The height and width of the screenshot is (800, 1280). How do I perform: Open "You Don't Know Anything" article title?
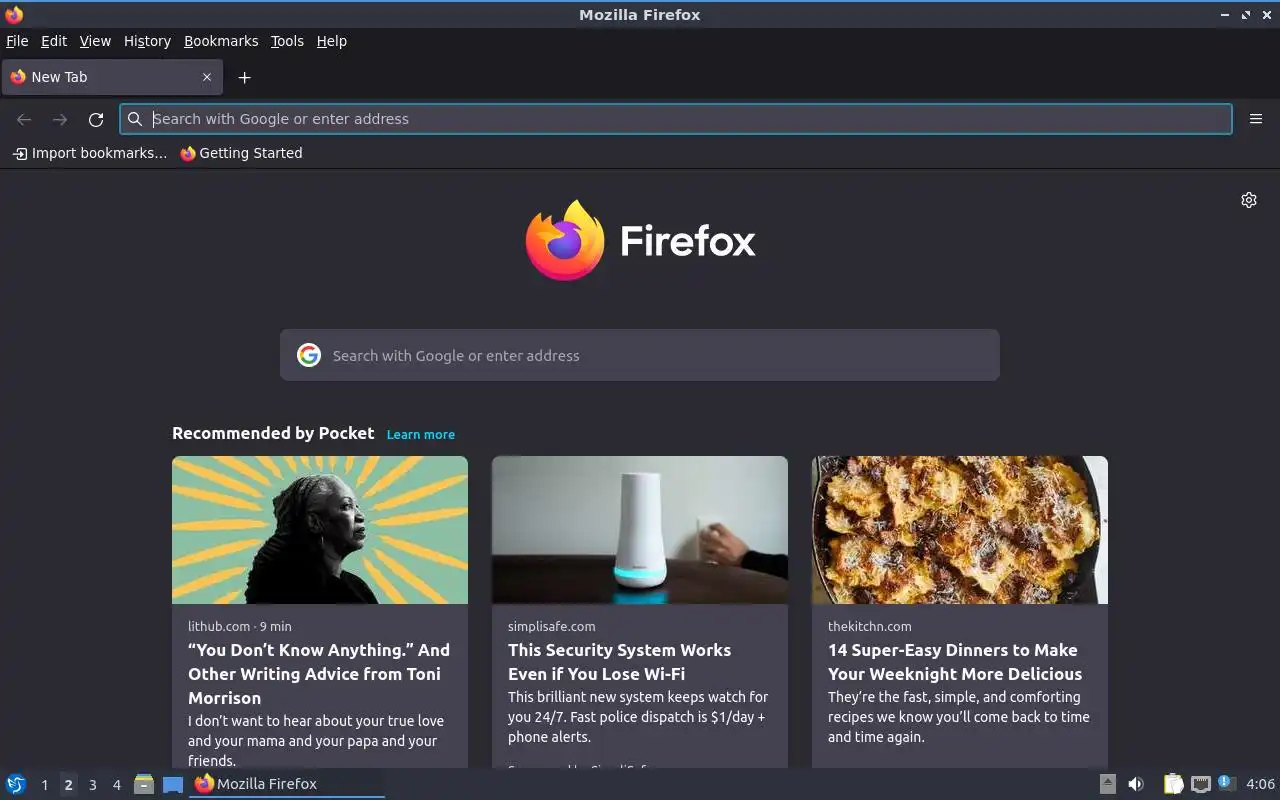tap(319, 674)
